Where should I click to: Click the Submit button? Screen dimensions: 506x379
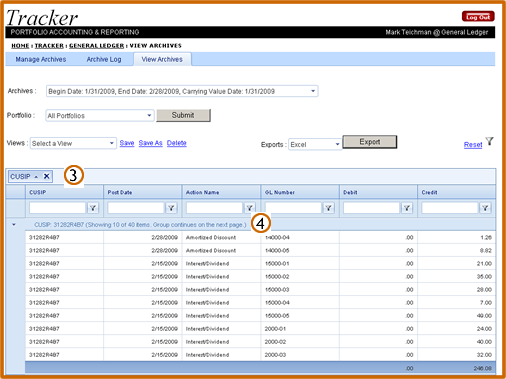click(x=183, y=115)
